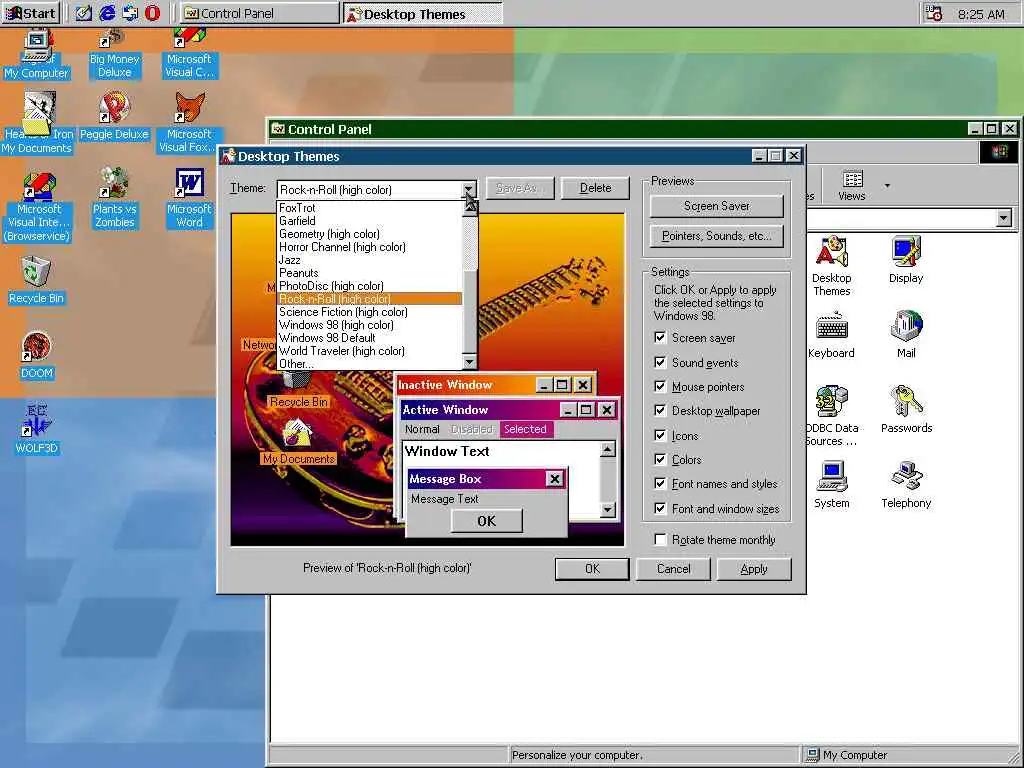This screenshot has height=768, width=1024.
Task: Click Show Desktop quick launch icon
Action: click(84, 13)
